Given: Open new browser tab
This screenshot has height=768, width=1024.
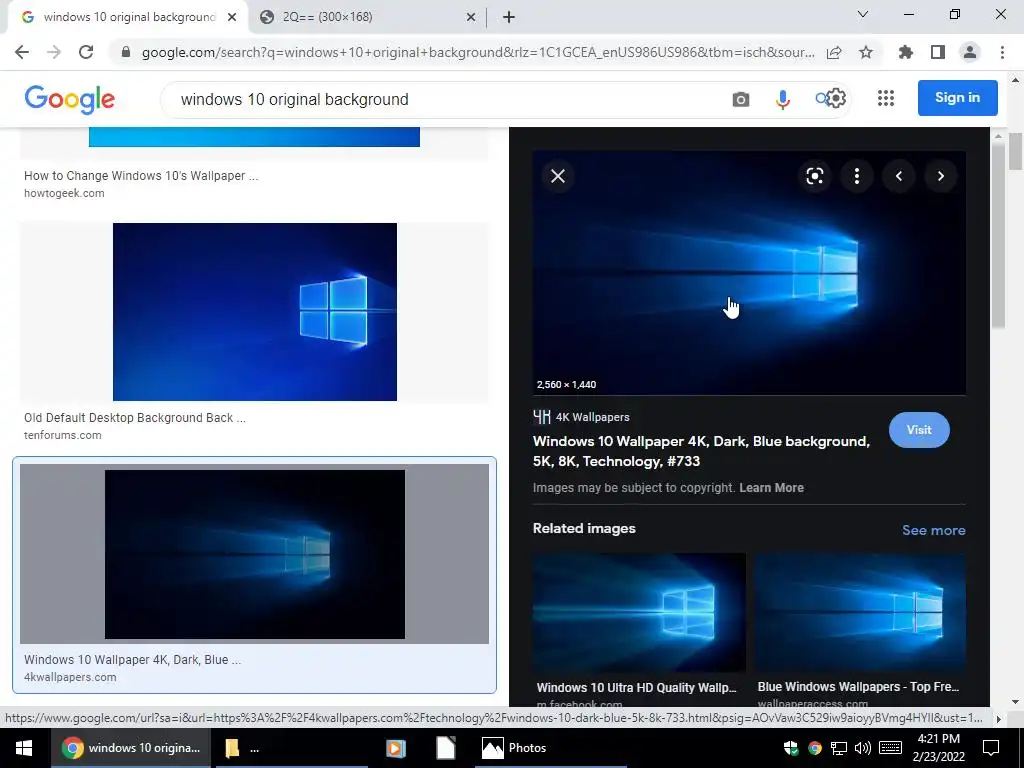Looking at the screenshot, I should pyautogui.click(x=509, y=17).
